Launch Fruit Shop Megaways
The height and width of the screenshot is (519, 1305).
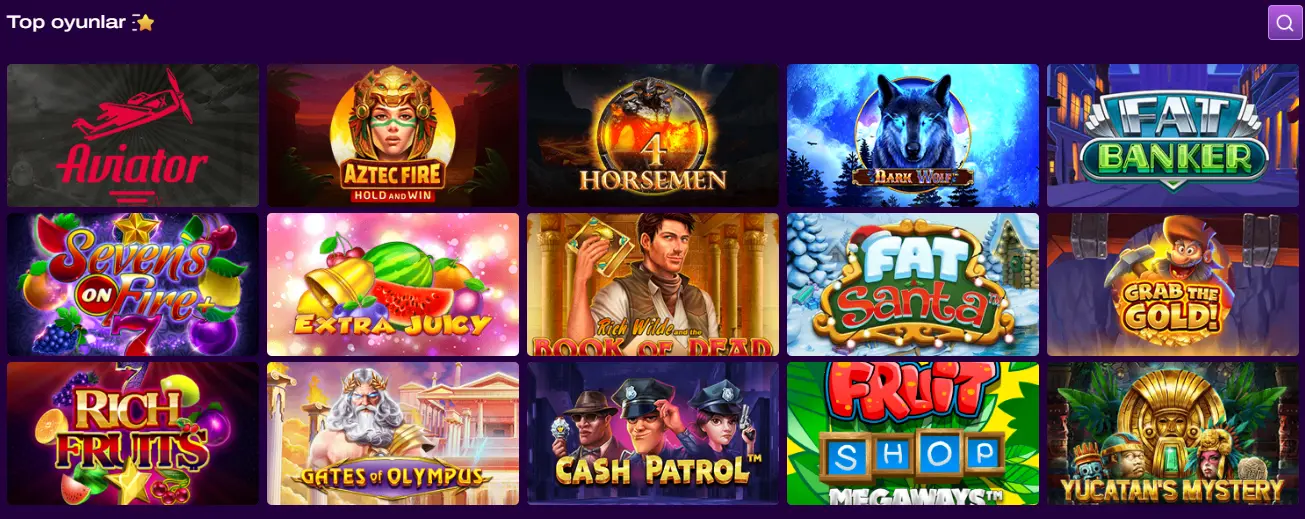[913, 433]
